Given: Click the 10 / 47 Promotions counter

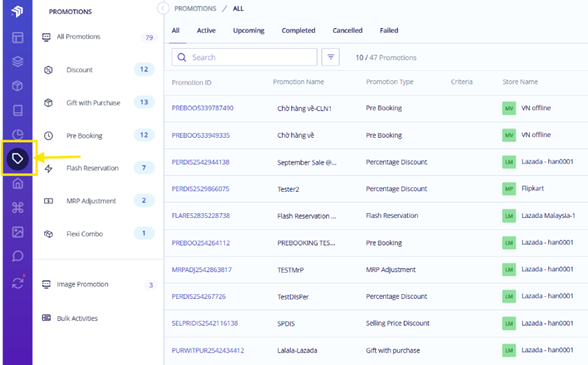Looking at the screenshot, I should pos(386,57).
